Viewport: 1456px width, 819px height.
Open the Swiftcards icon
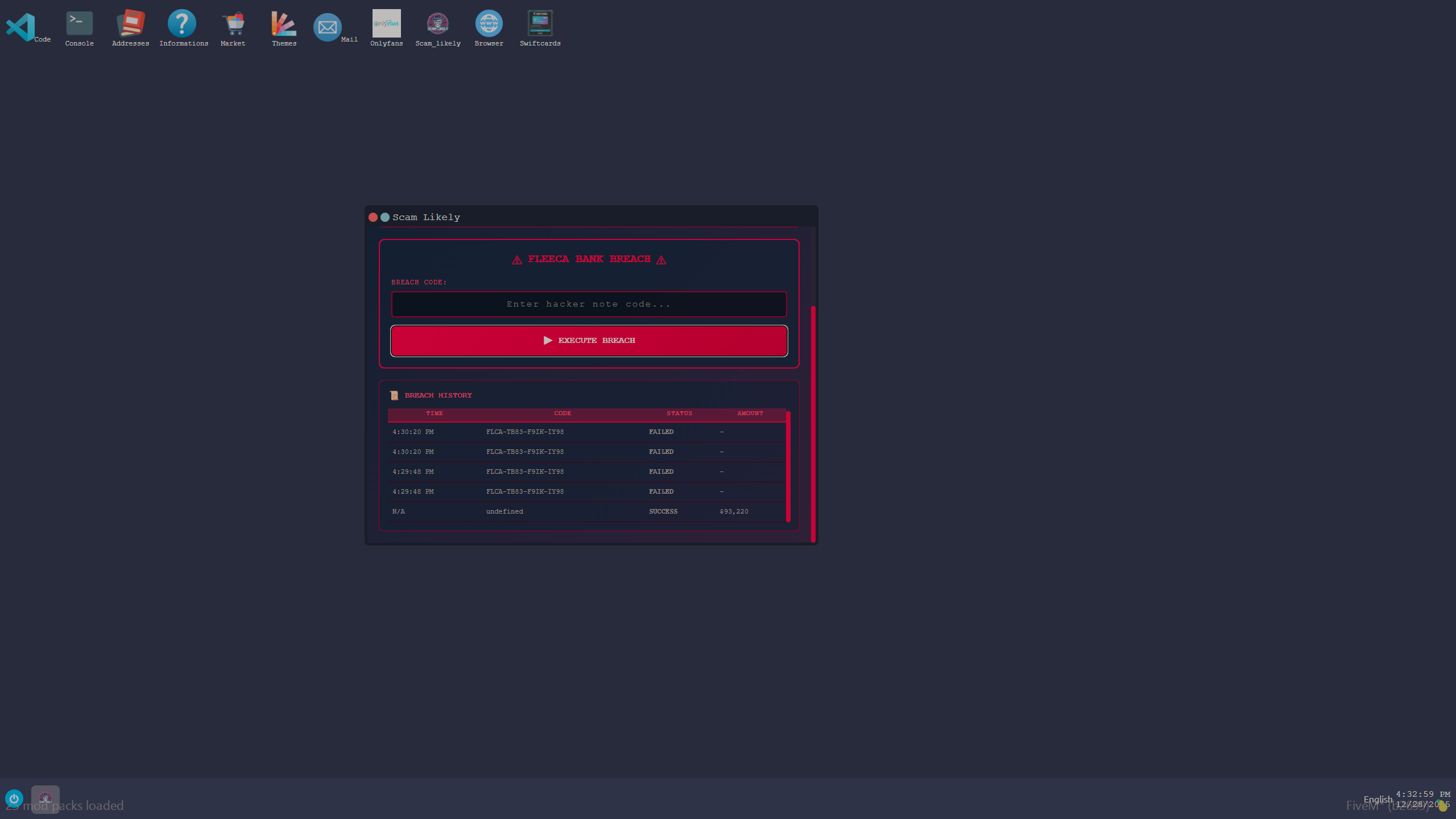pyautogui.click(x=540, y=23)
